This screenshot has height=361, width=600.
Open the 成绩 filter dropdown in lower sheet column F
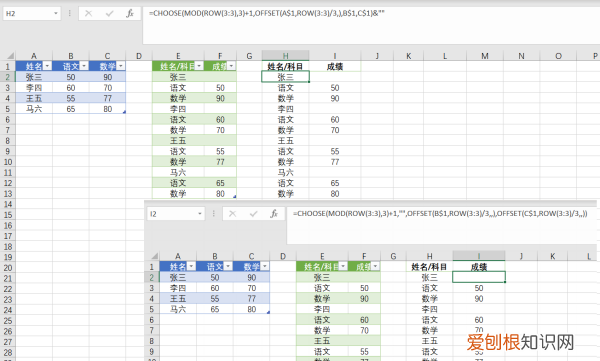click(375, 266)
